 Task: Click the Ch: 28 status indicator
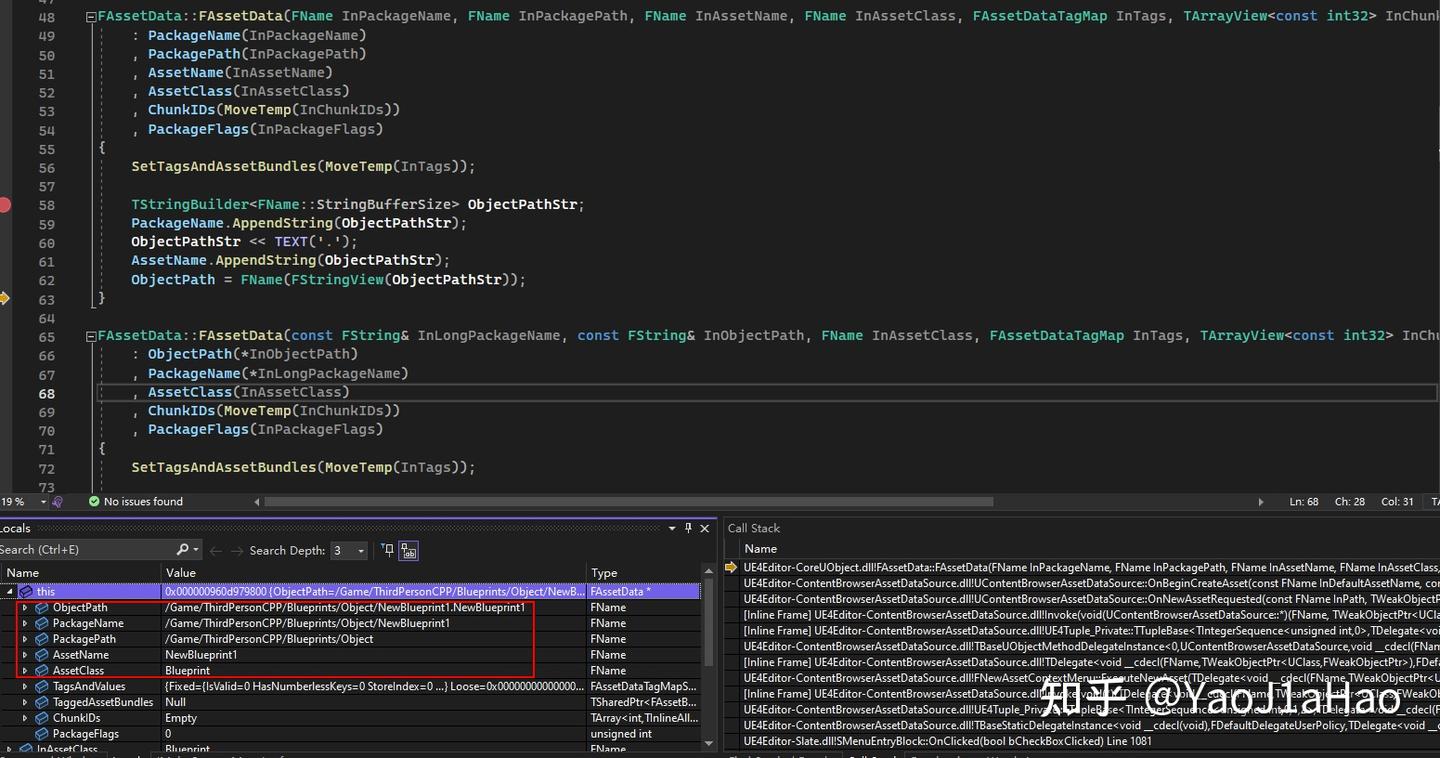point(1350,502)
